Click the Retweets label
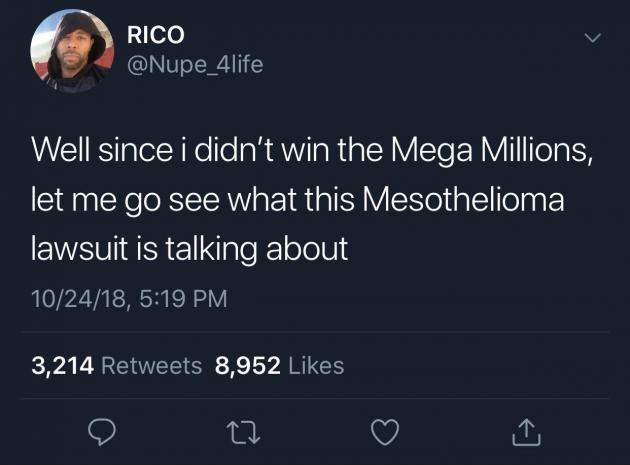The image size is (630, 465). coord(152,366)
